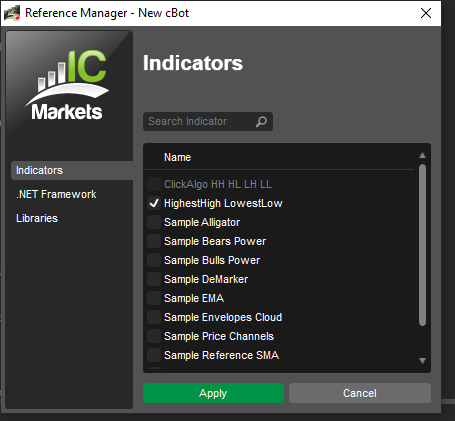Tick the Sample EMA checkbox
Viewport: 455px width, 421px height.
[x=154, y=298]
